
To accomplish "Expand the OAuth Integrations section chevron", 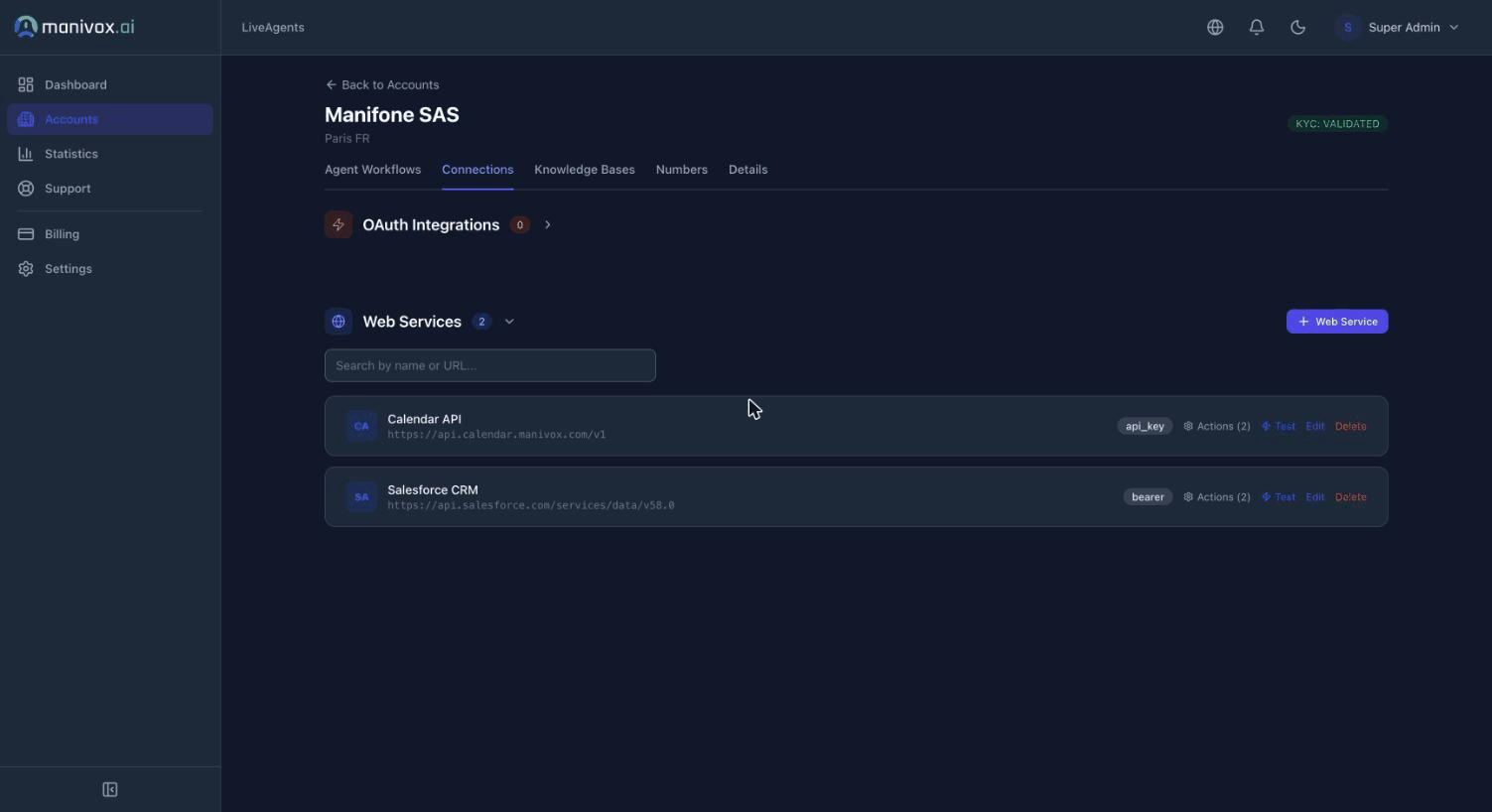I will click(x=548, y=224).
